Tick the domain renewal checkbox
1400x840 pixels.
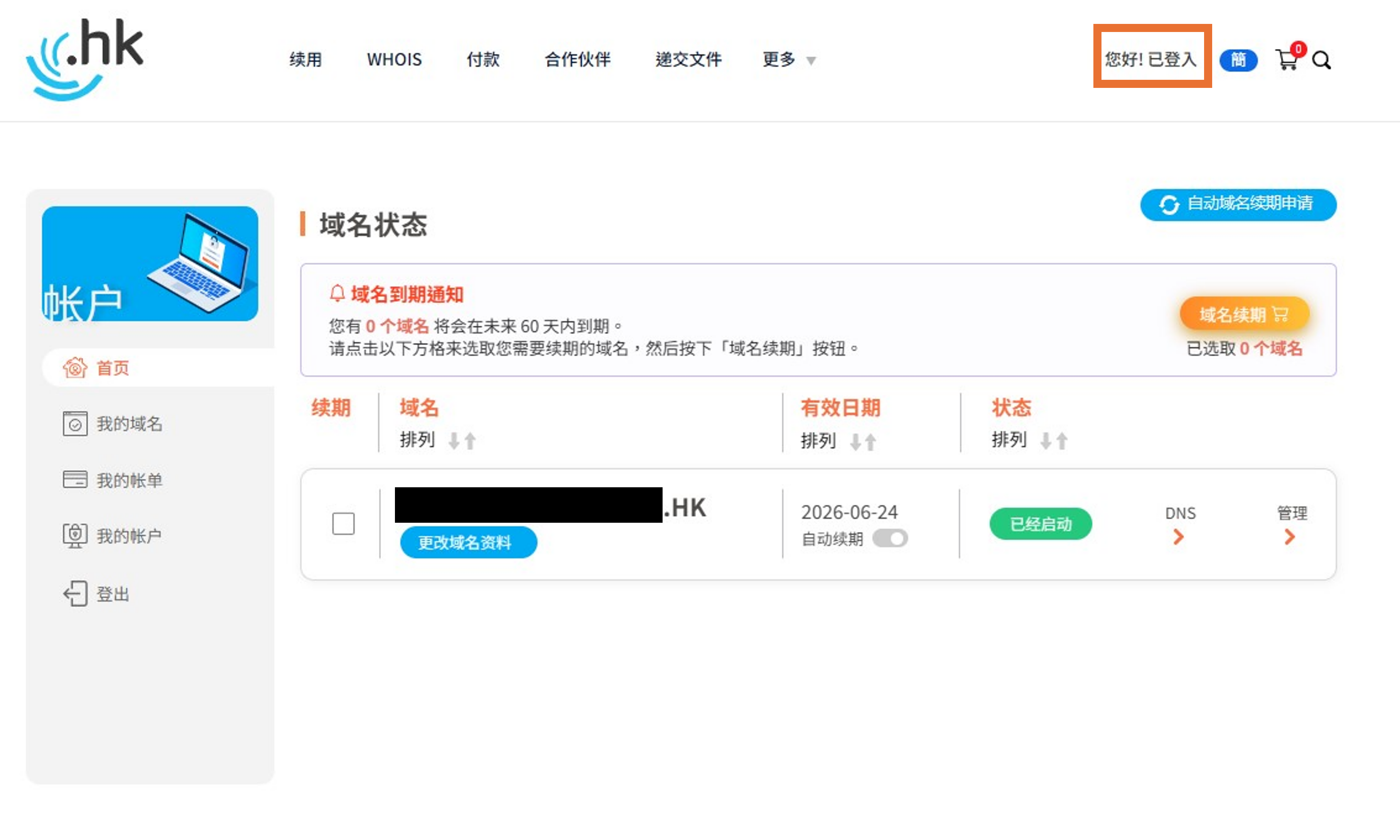coord(343,524)
